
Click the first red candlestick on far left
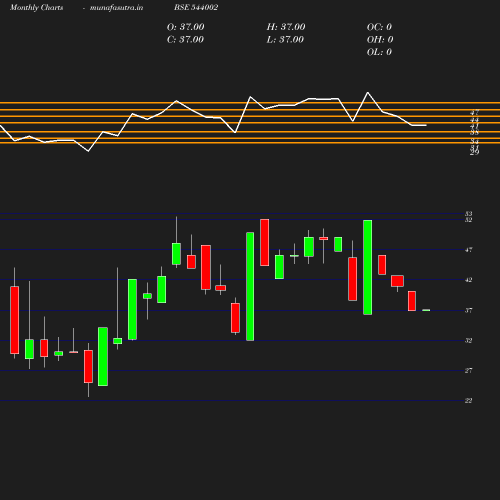tap(14, 320)
